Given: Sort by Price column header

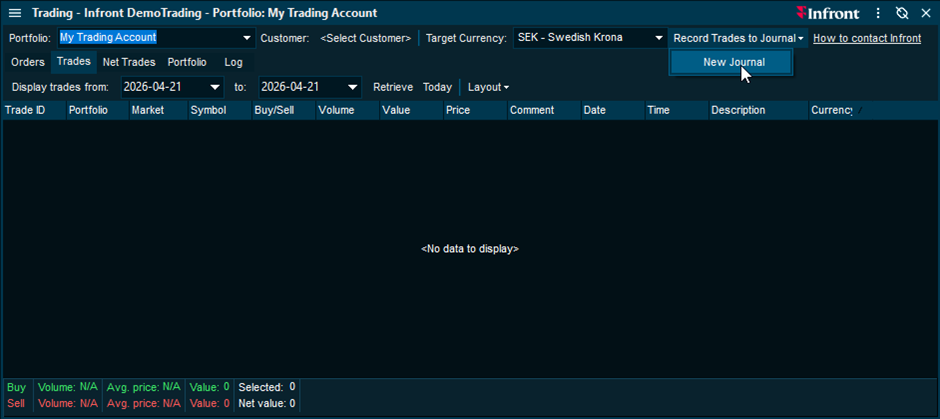Looking at the screenshot, I should [474, 110].
